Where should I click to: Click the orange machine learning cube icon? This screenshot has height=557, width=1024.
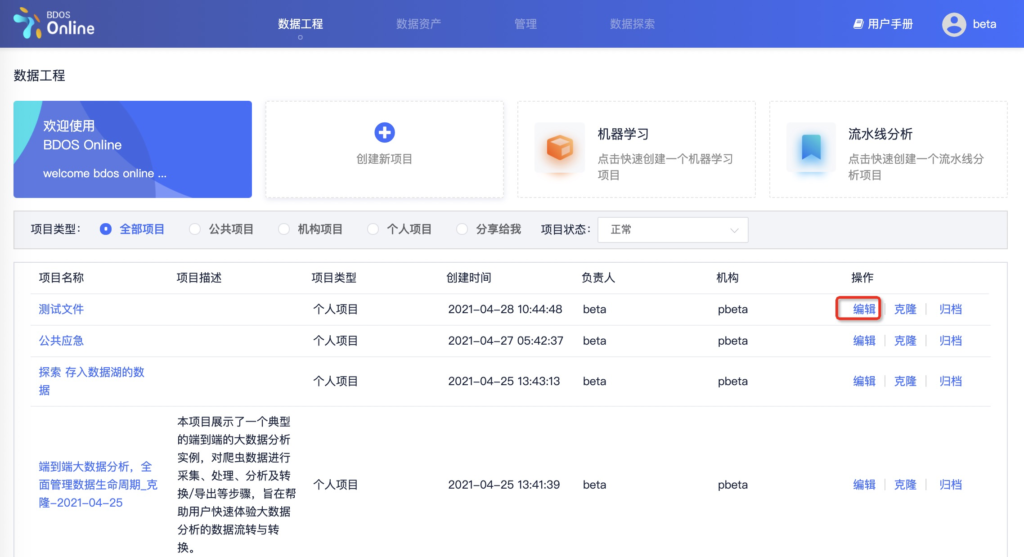[559, 148]
